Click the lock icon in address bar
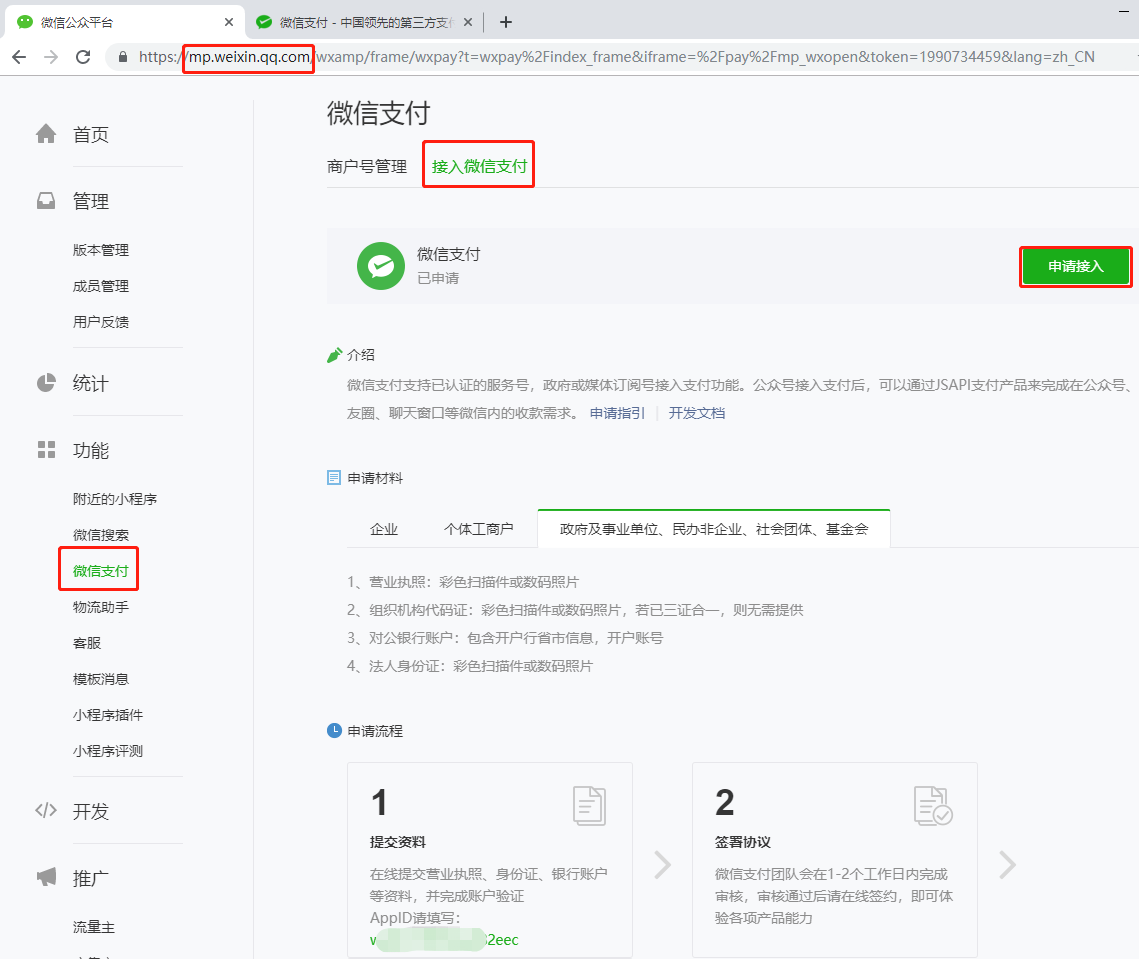The height and width of the screenshot is (959, 1139). tap(123, 57)
